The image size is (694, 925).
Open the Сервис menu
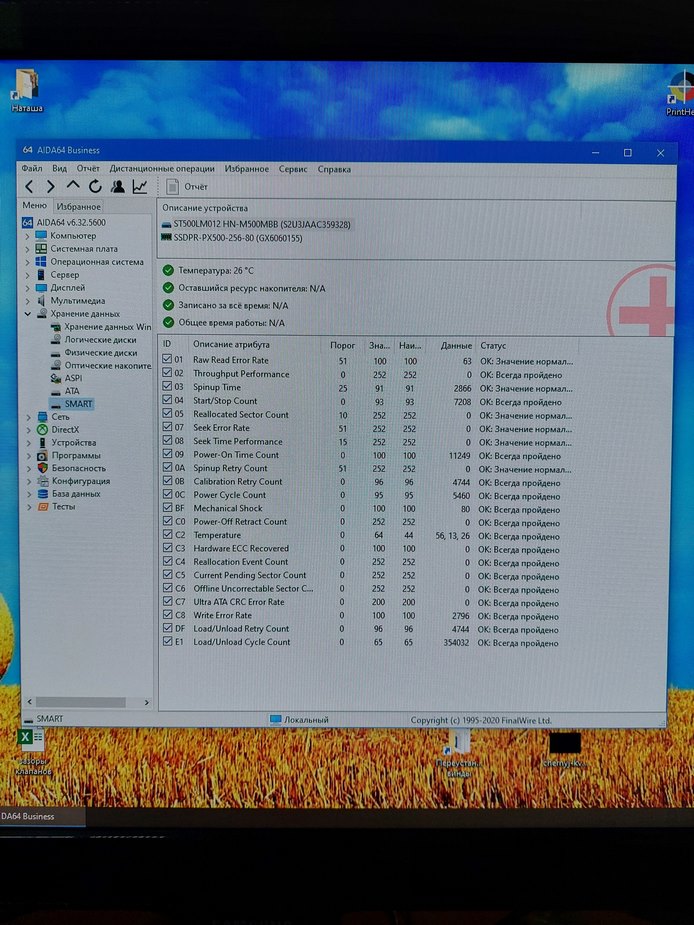pyautogui.click(x=293, y=169)
